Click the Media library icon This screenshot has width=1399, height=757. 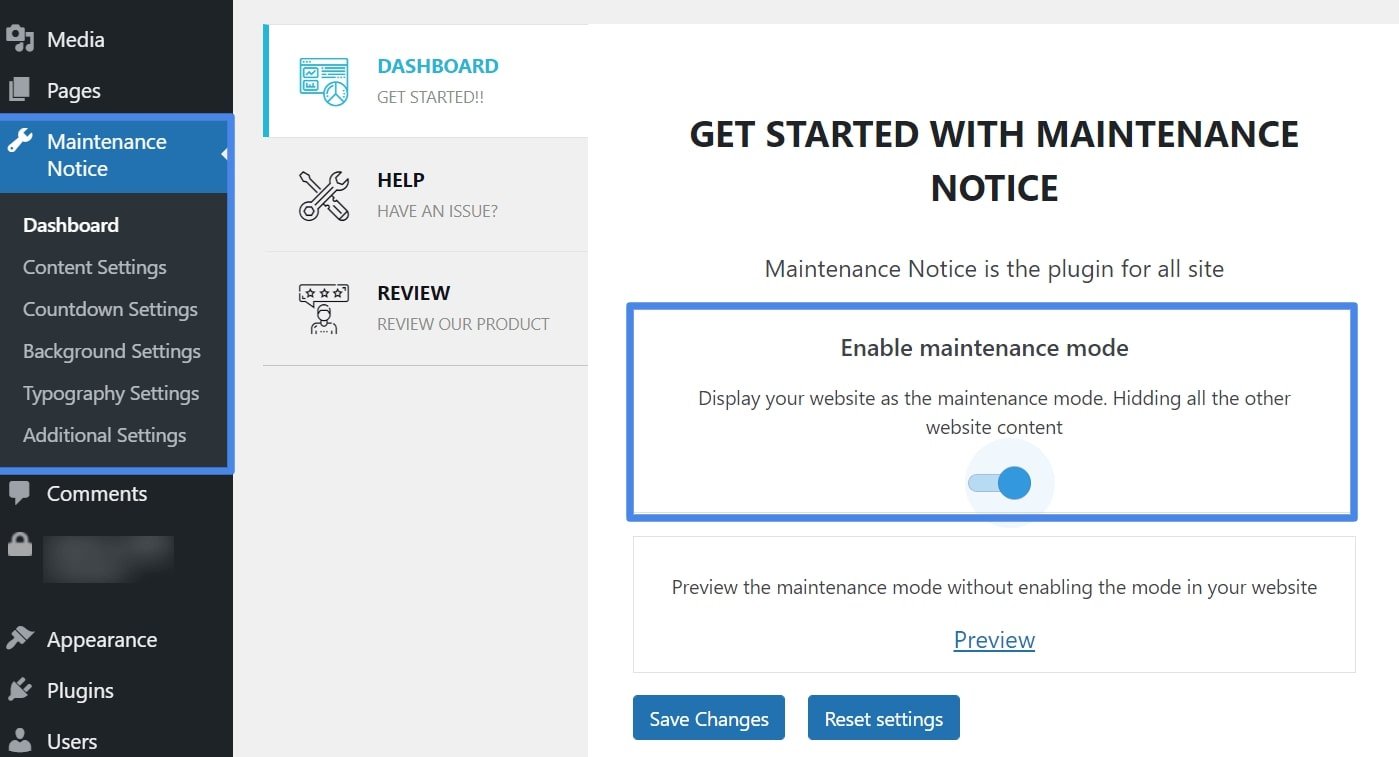pyautogui.click(x=20, y=38)
